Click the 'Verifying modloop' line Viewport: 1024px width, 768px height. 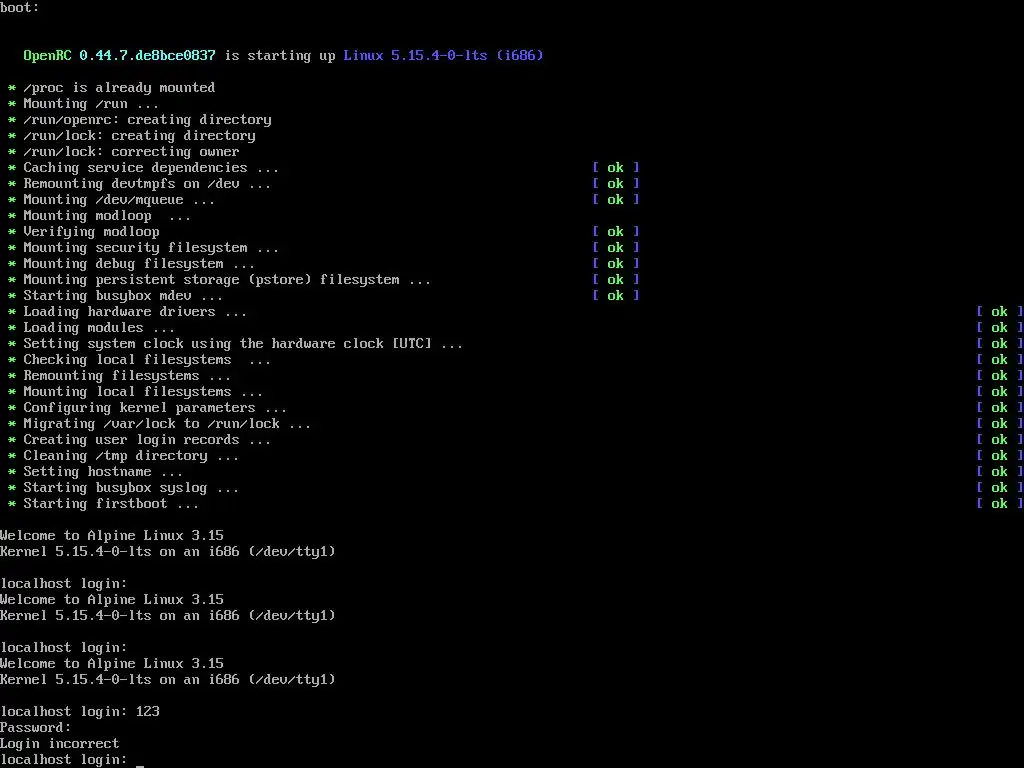click(x=91, y=232)
